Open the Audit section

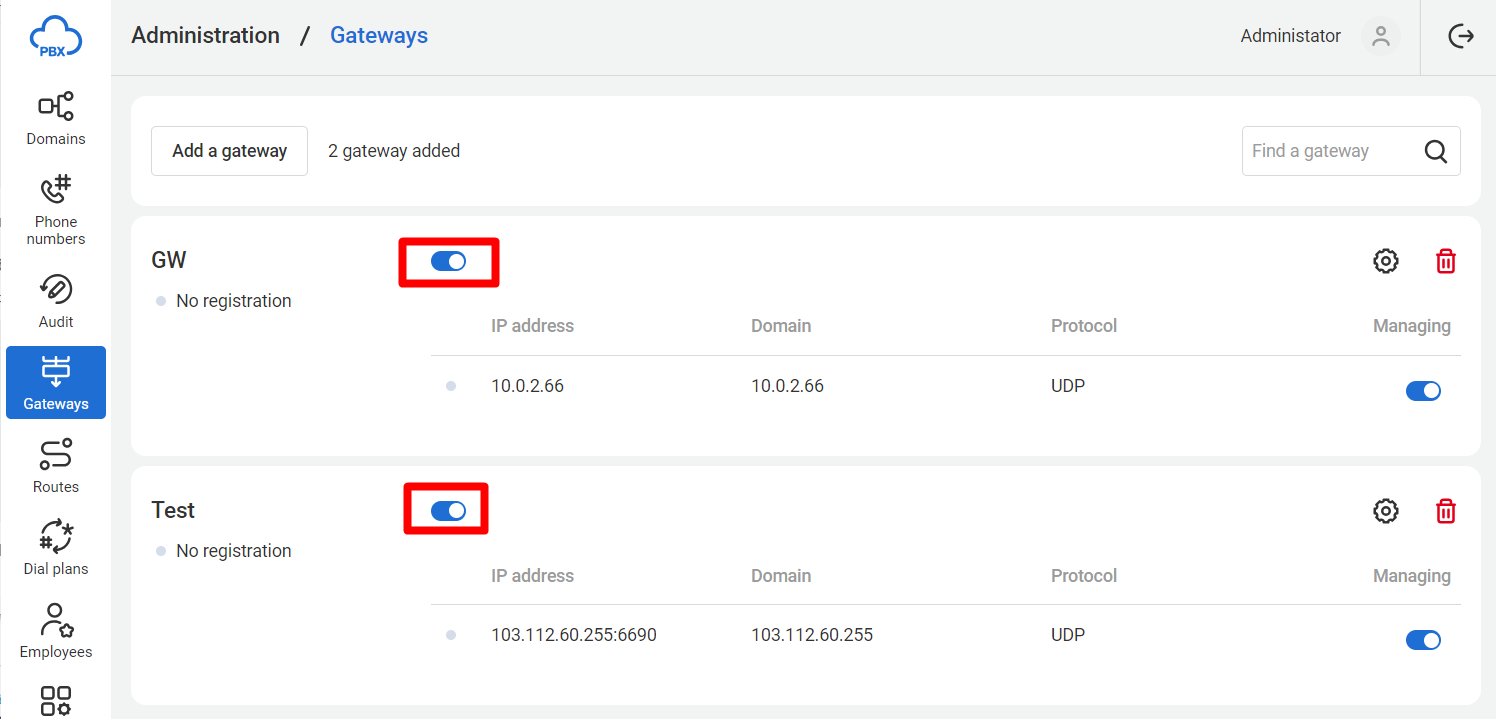point(56,301)
